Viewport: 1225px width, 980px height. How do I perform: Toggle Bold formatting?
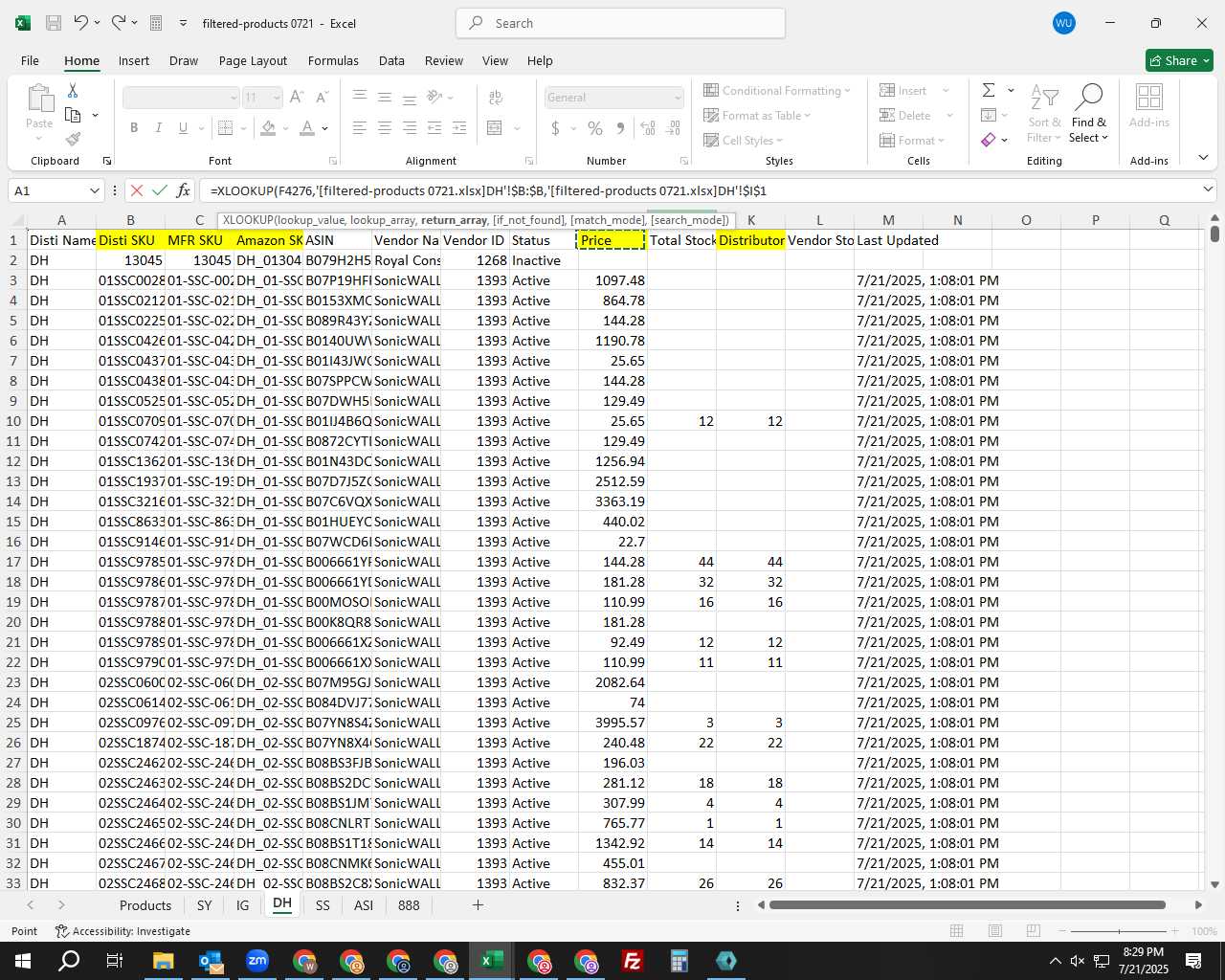click(134, 127)
